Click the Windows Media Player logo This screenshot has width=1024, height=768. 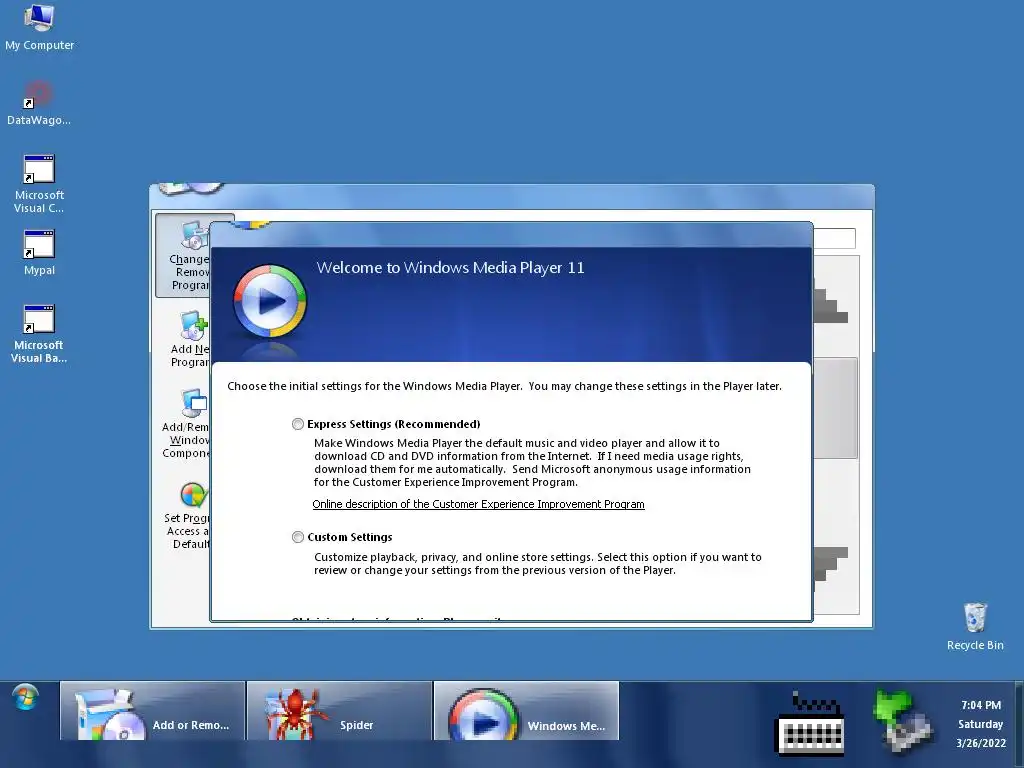tap(270, 300)
